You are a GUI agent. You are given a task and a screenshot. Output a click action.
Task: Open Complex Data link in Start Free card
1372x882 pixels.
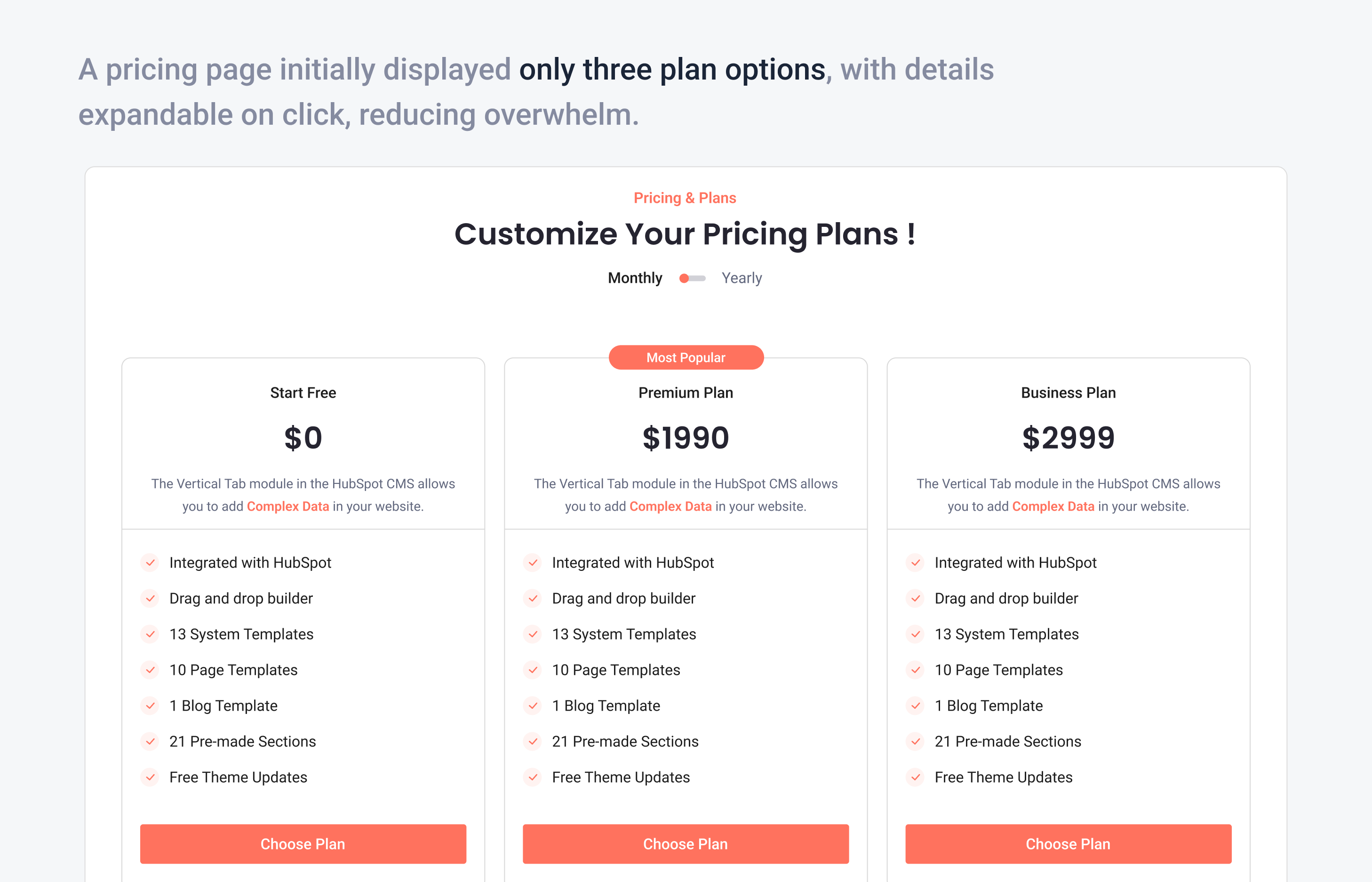point(288,506)
